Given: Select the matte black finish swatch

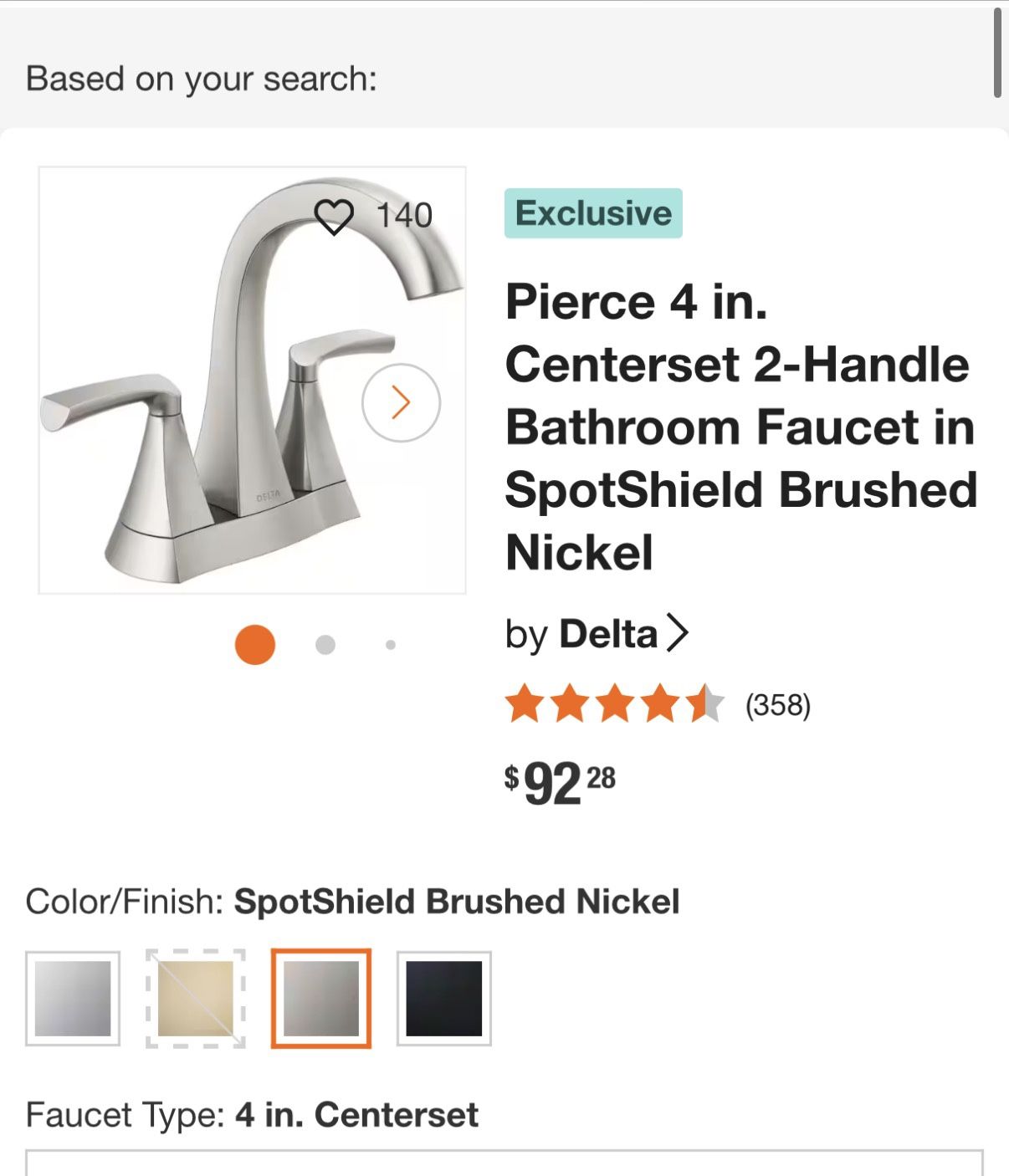Looking at the screenshot, I should pos(443,999).
